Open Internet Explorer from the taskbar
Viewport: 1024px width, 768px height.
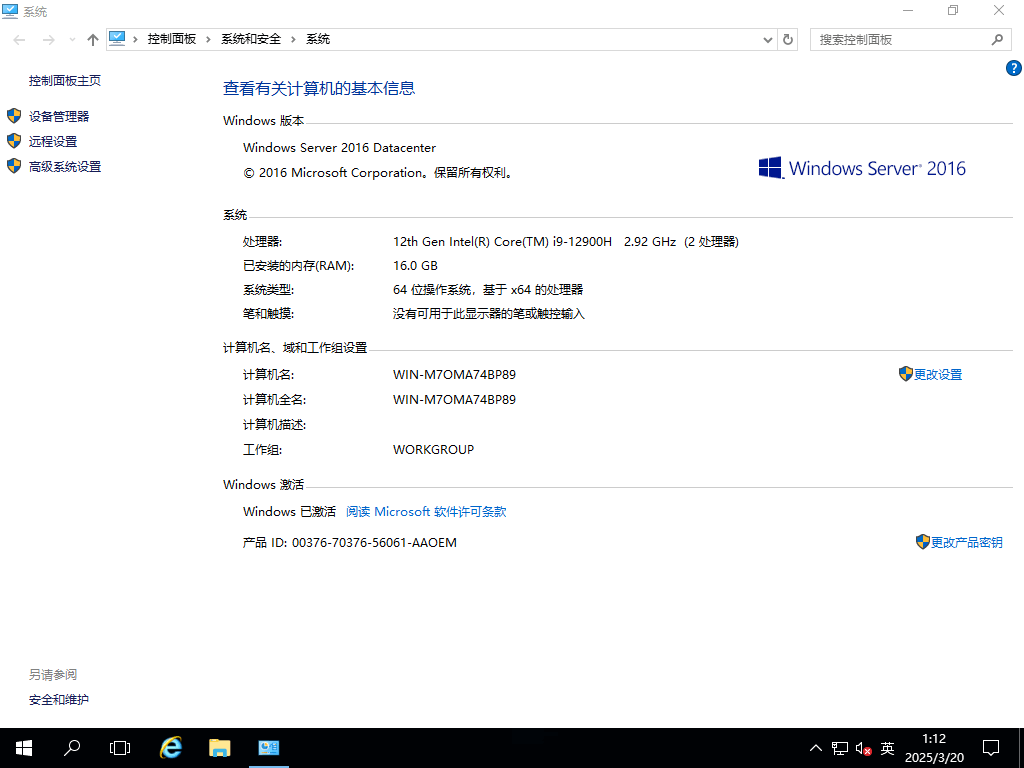(x=172, y=747)
